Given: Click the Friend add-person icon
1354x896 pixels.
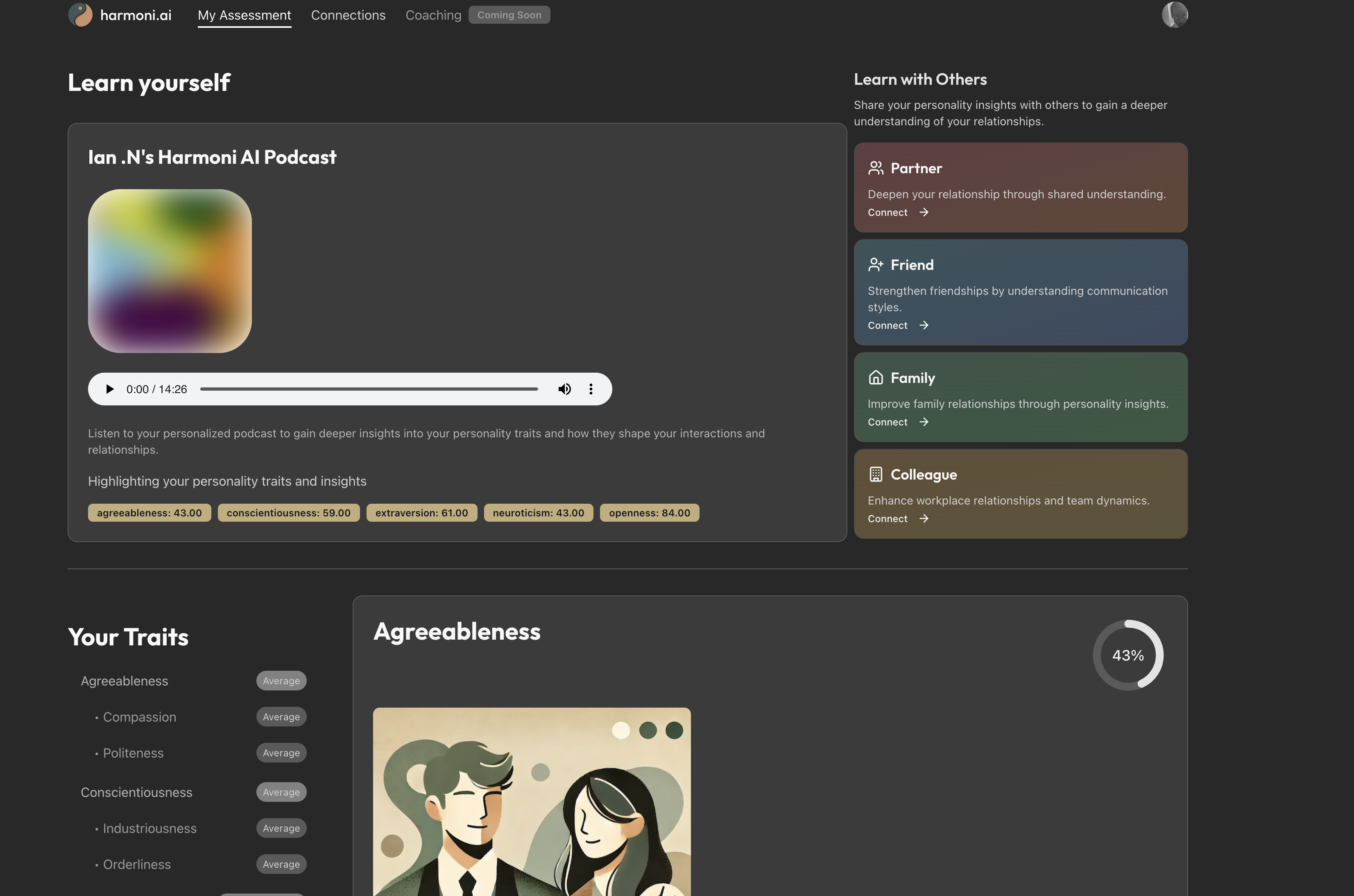Looking at the screenshot, I should click(x=875, y=265).
